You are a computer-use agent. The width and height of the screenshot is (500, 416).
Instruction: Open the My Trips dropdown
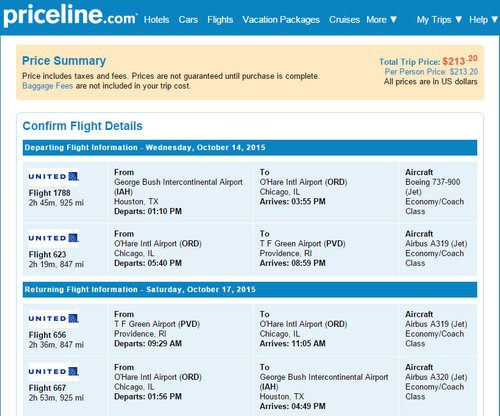tap(439, 20)
